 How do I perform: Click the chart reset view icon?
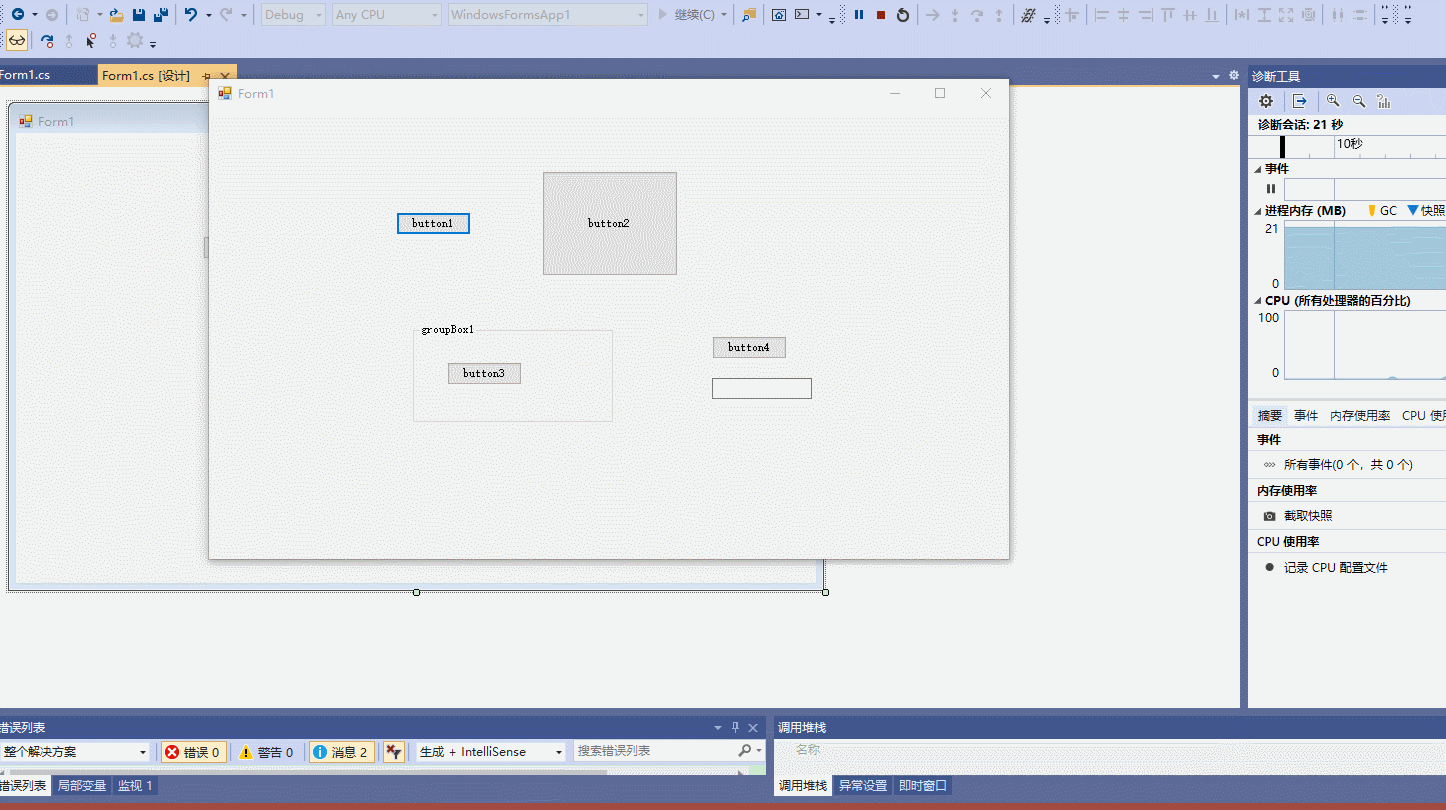coord(1384,101)
